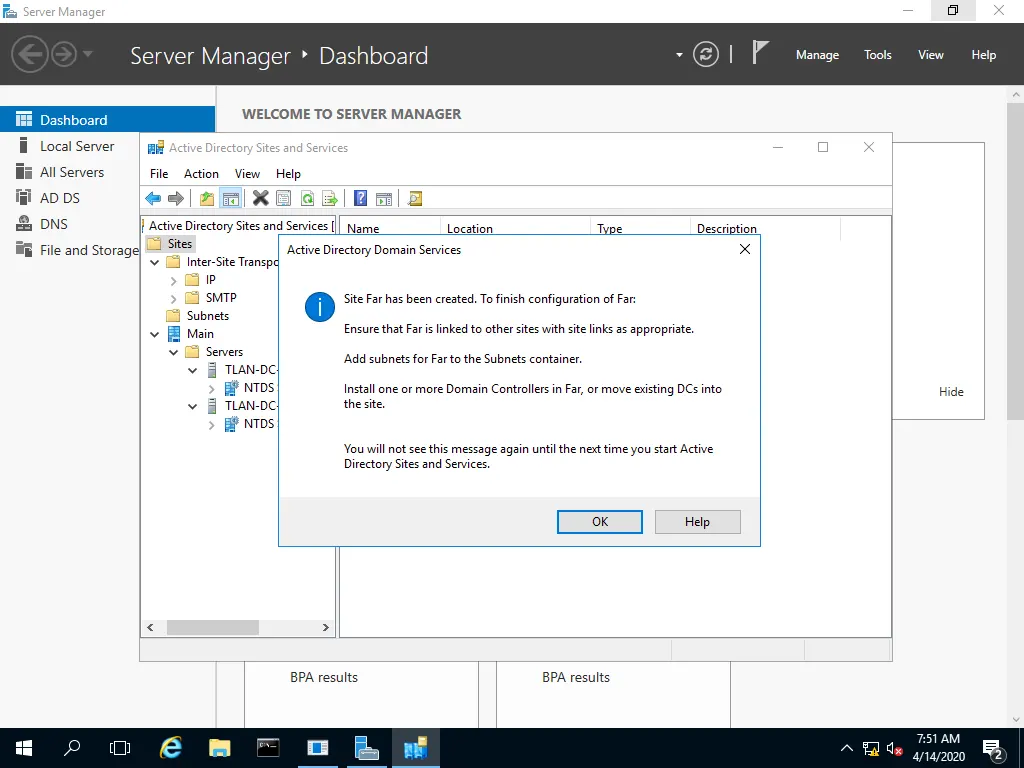Select the Servers folder in the tree
This screenshot has height=768, width=1024.
point(224,352)
